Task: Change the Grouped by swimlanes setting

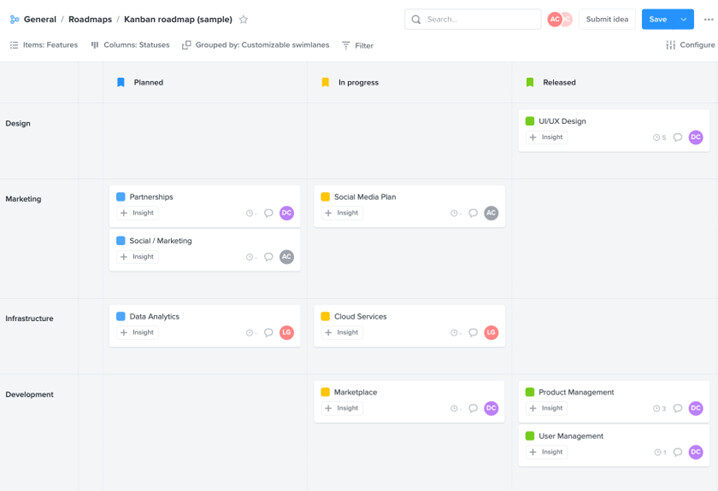Action: (255, 45)
